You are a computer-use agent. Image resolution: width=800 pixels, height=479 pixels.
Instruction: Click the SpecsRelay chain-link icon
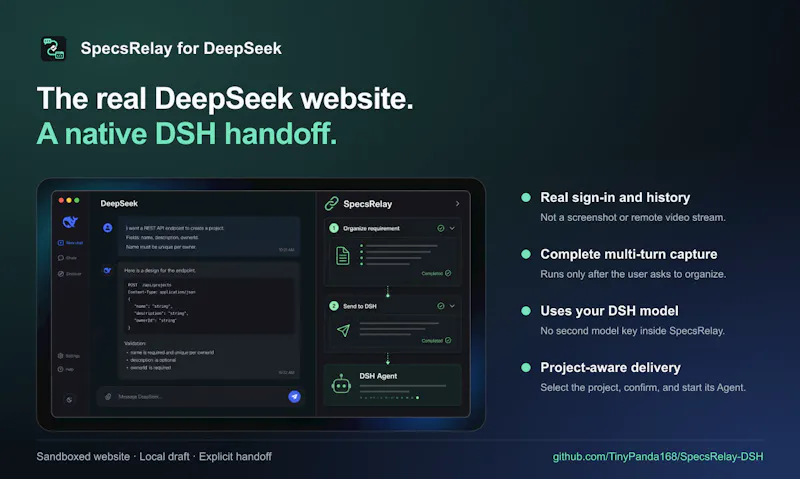(x=332, y=204)
